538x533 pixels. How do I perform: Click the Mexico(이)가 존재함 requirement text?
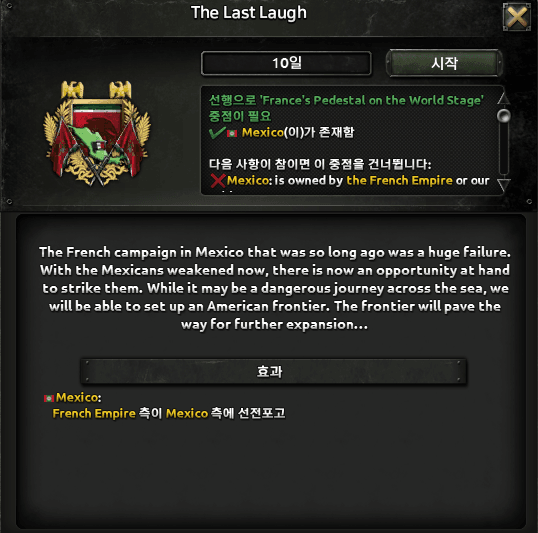(298, 132)
